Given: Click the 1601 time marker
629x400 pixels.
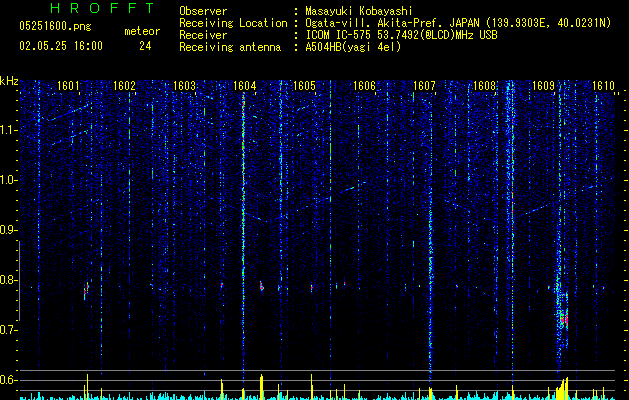Looking at the screenshot, I should tap(68, 85).
